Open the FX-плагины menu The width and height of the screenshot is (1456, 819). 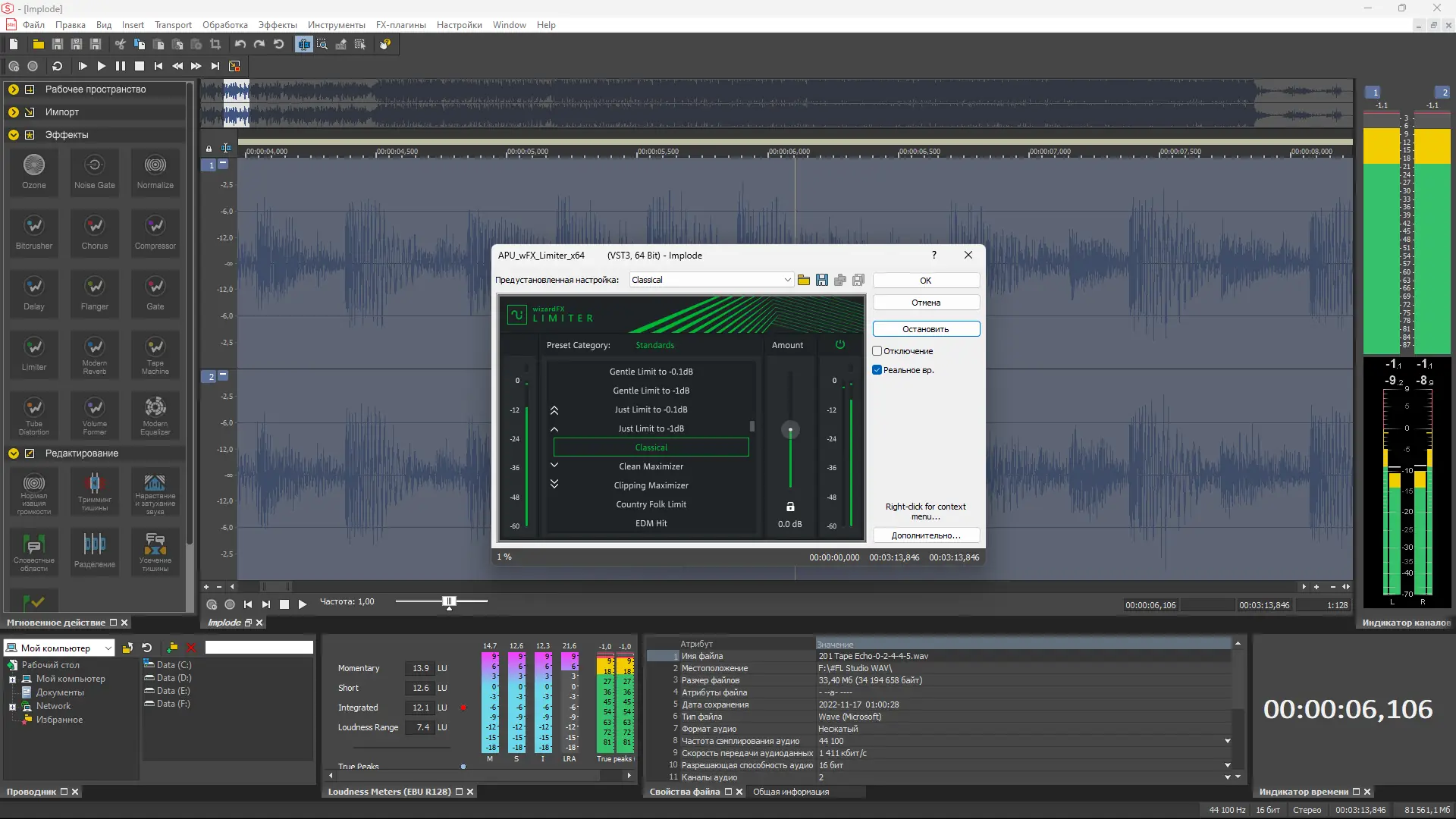tap(400, 25)
